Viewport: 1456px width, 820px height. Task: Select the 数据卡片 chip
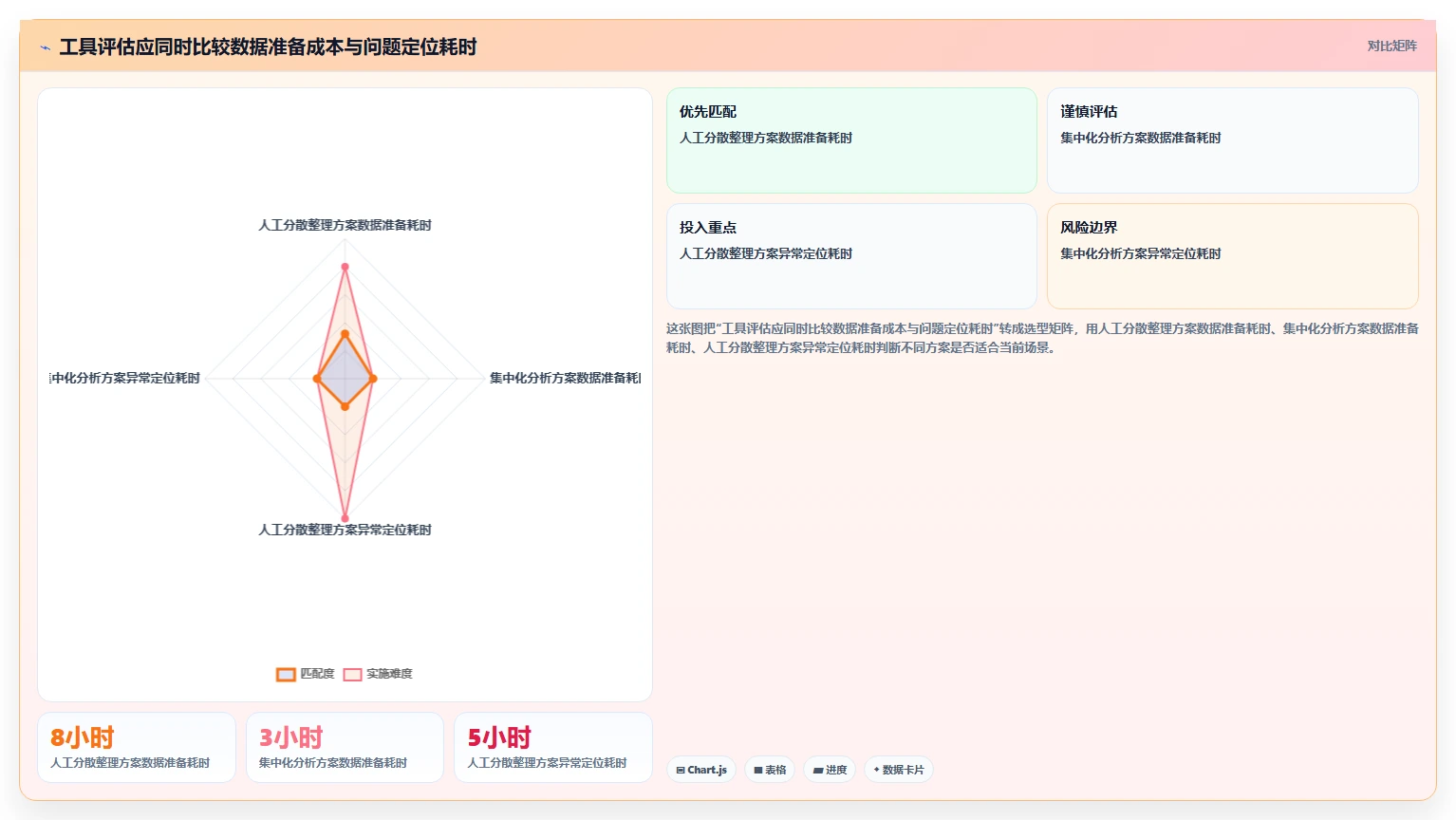[899, 770]
